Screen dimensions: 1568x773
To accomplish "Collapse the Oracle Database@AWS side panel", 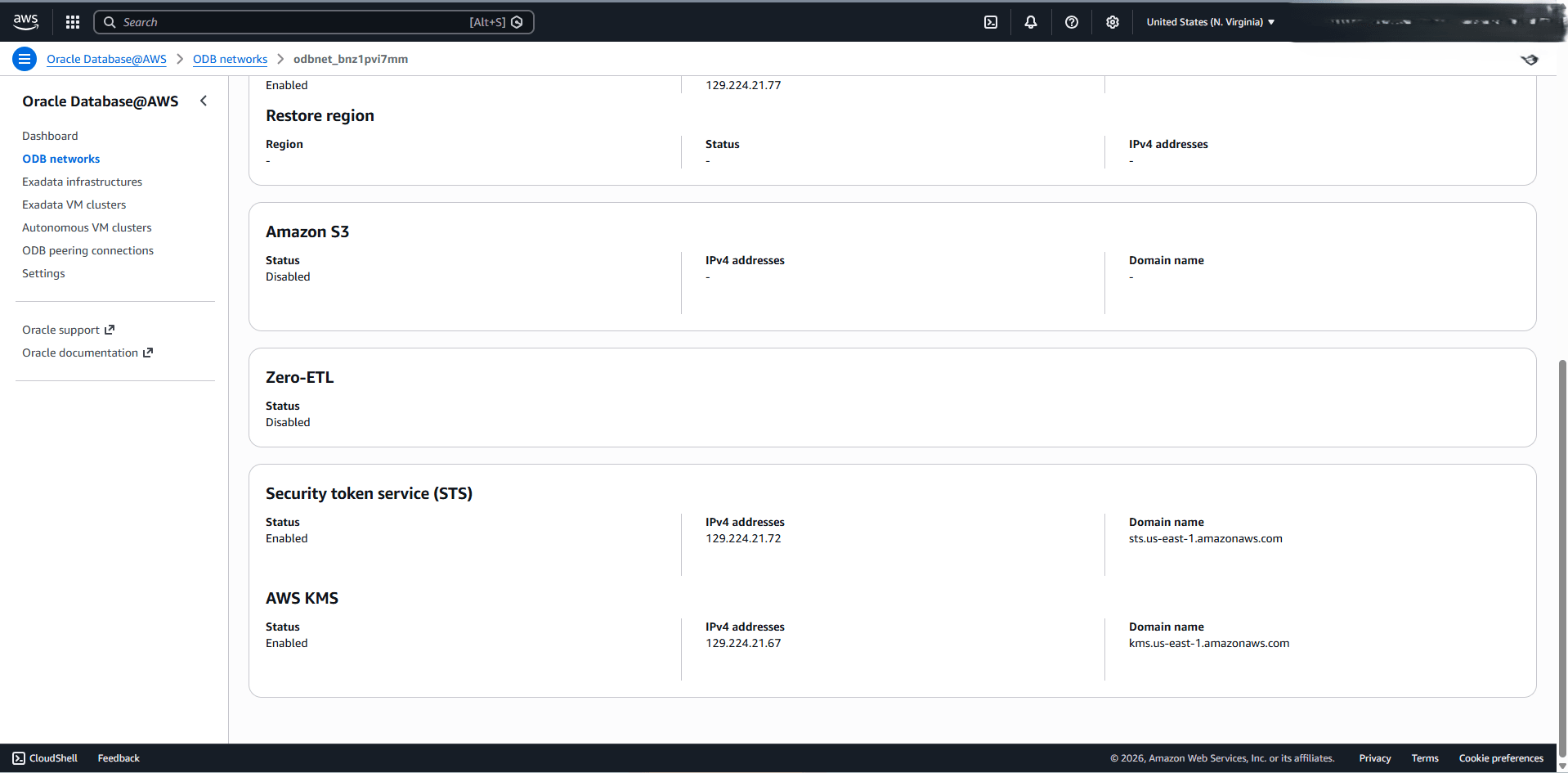I will (x=204, y=100).
